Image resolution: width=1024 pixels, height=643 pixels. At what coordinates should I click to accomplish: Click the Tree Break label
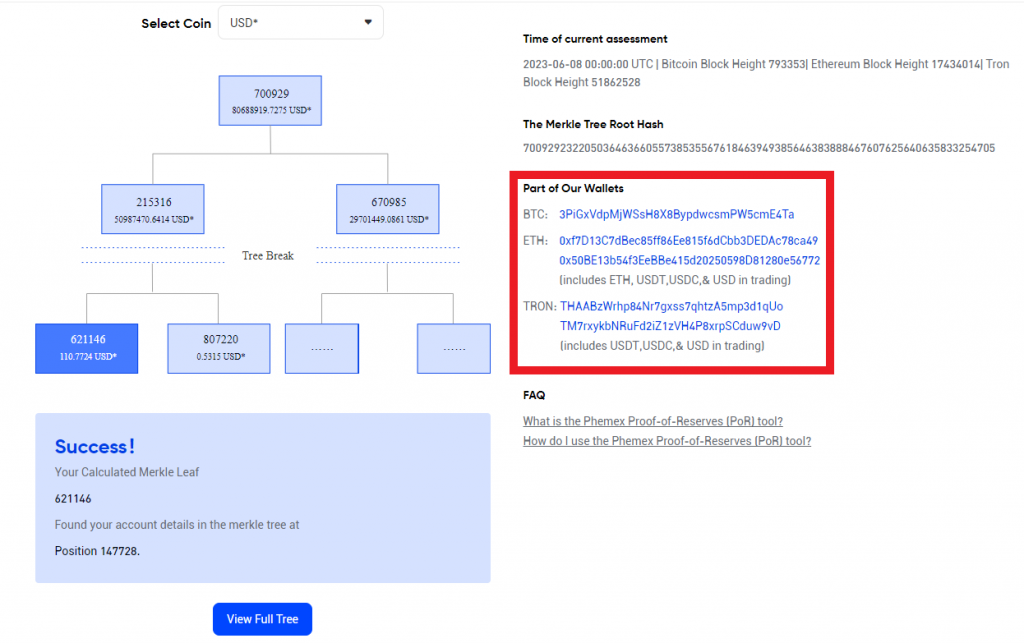coord(266,256)
